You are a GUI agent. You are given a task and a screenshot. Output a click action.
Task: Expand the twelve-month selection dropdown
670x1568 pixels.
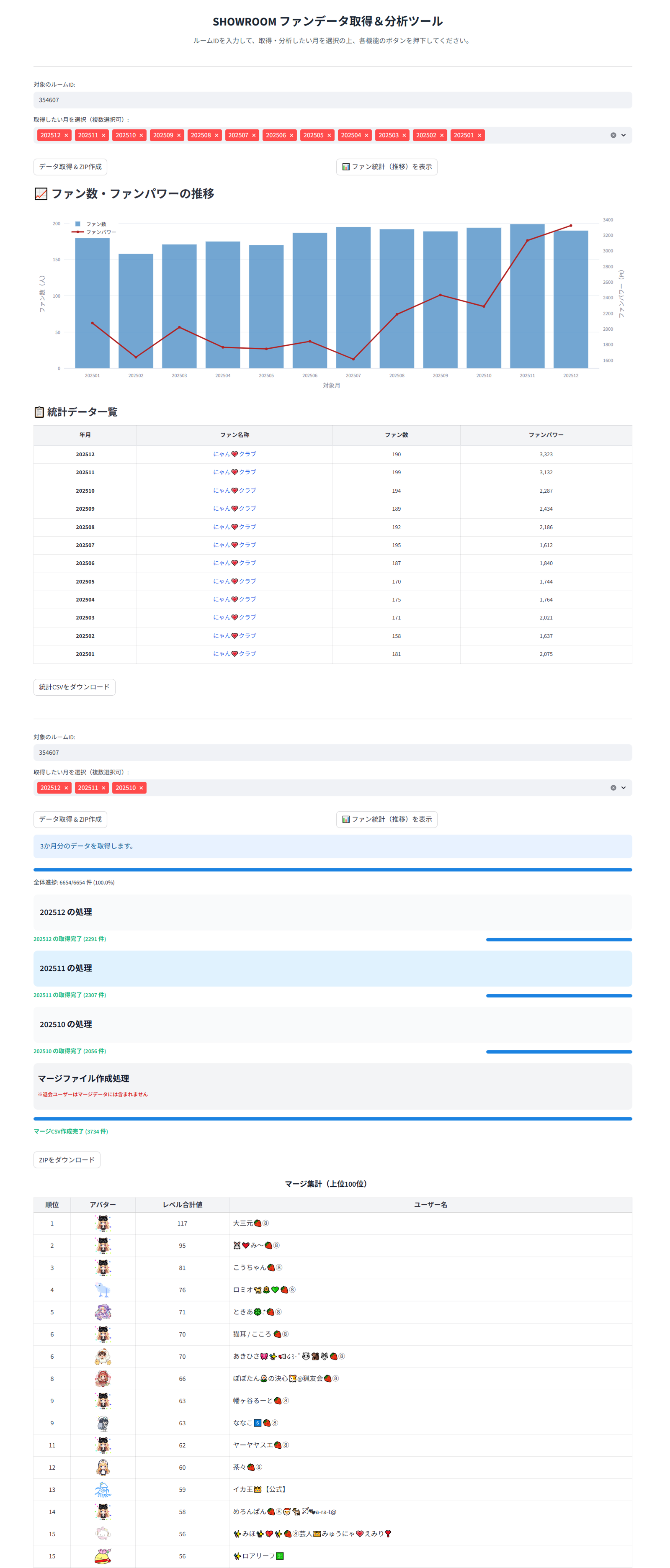(623, 136)
